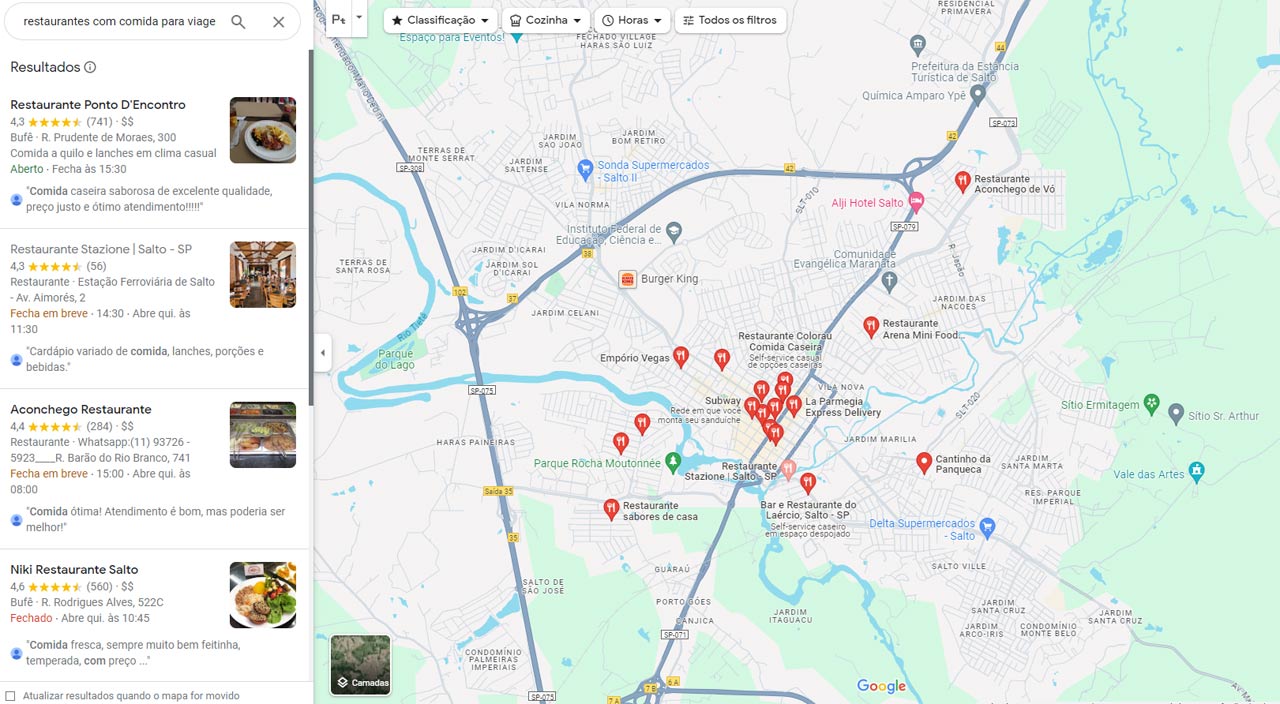Select the Restaurante sabores de casa pin

(611, 509)
